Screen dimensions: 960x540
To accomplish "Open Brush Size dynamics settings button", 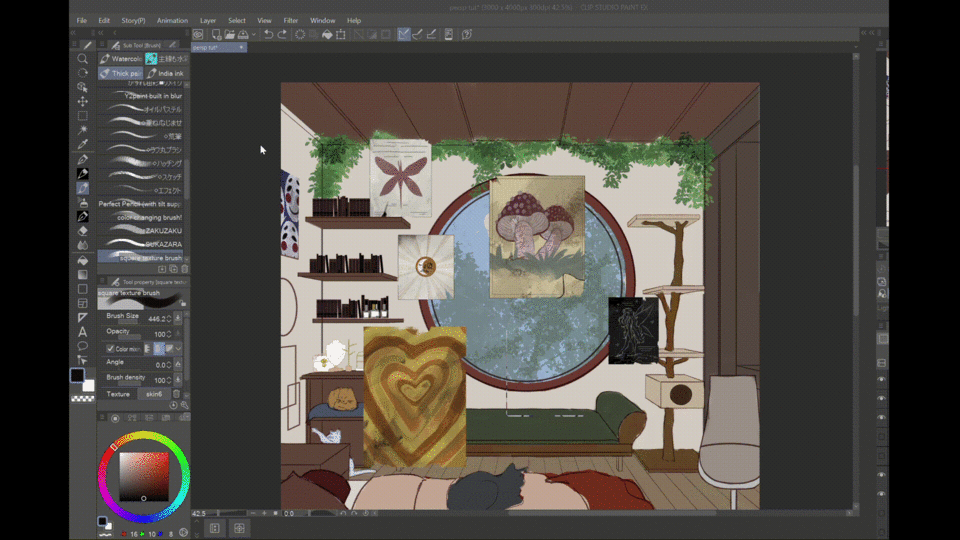I will coord(178,318).
